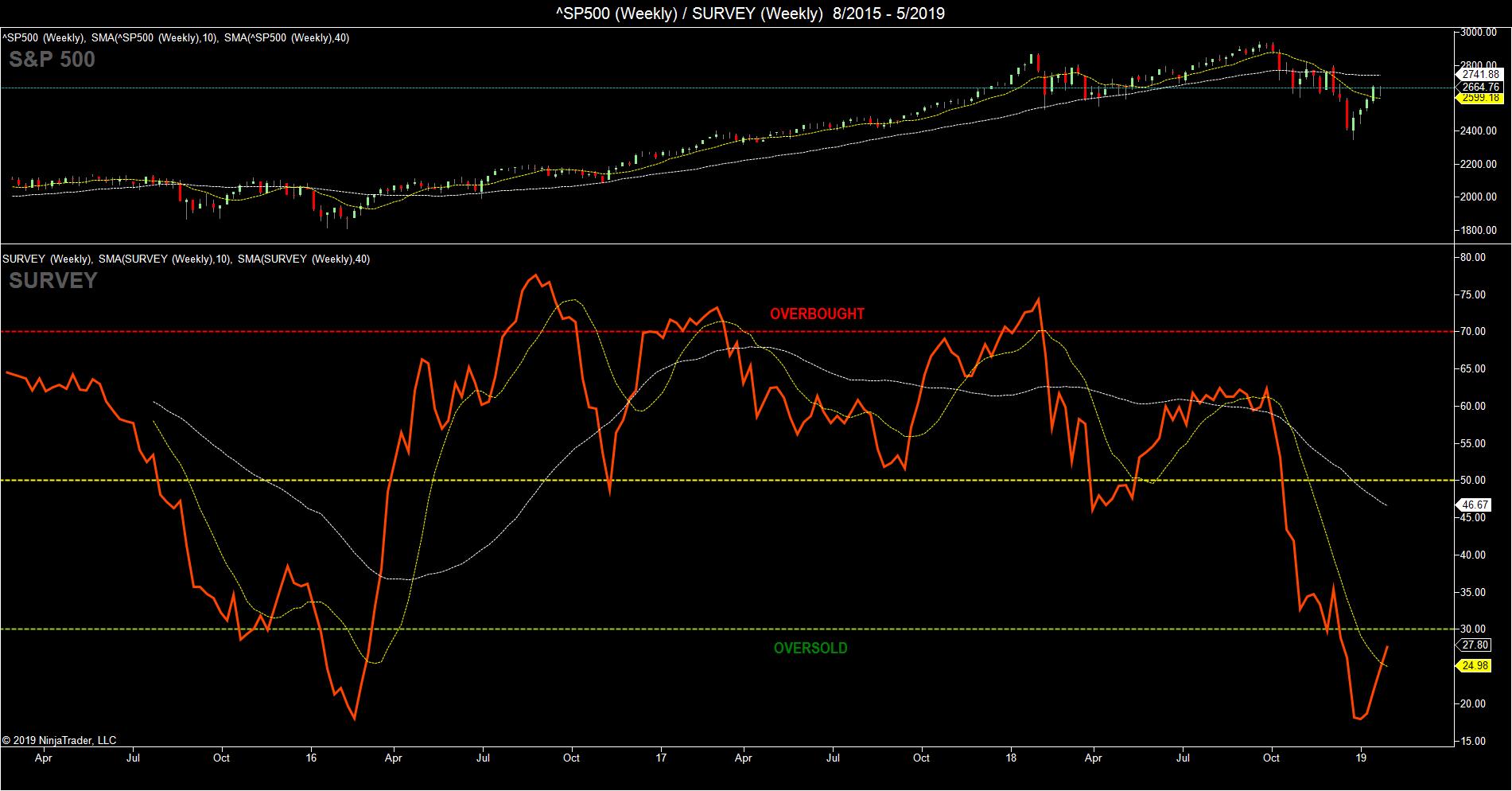Image resolution: width=1512 pixels, height=791 pixels.
Task: Click the 20.00 survey axis label
Action: coord(1474,703)
